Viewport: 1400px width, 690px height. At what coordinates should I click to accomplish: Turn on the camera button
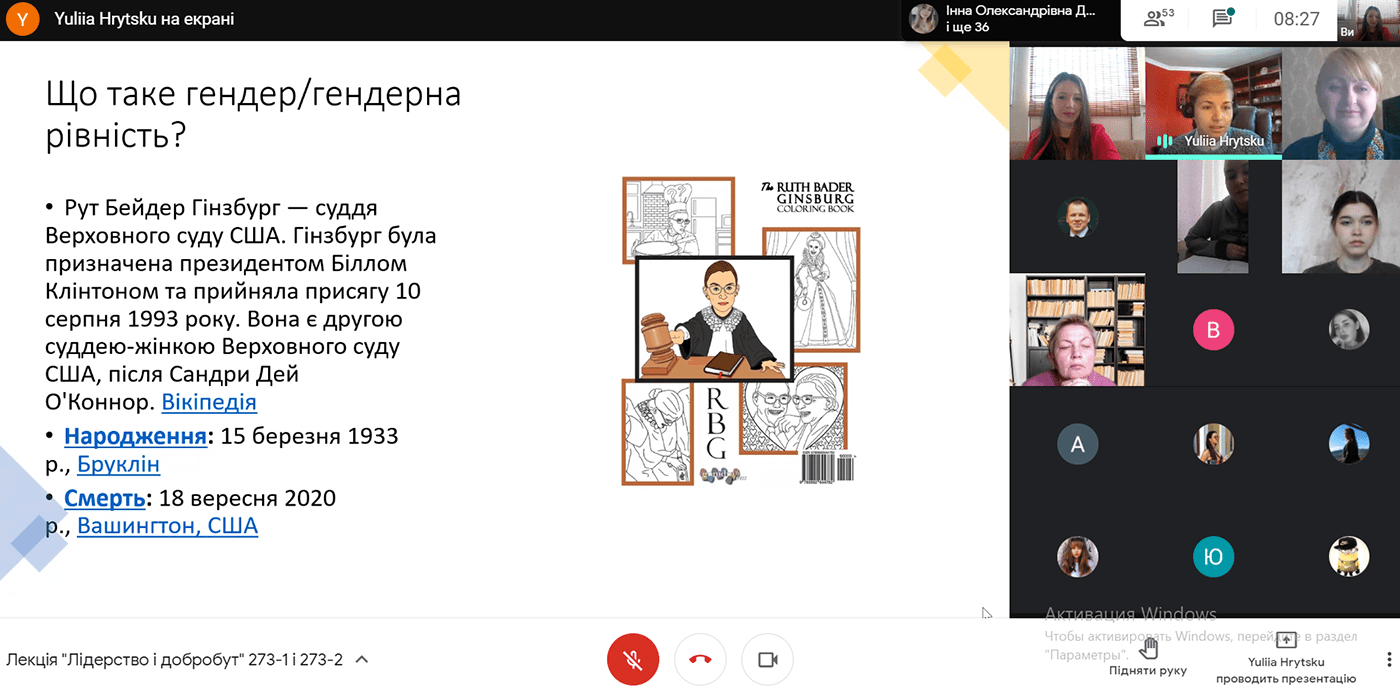(x=767, y=660)
